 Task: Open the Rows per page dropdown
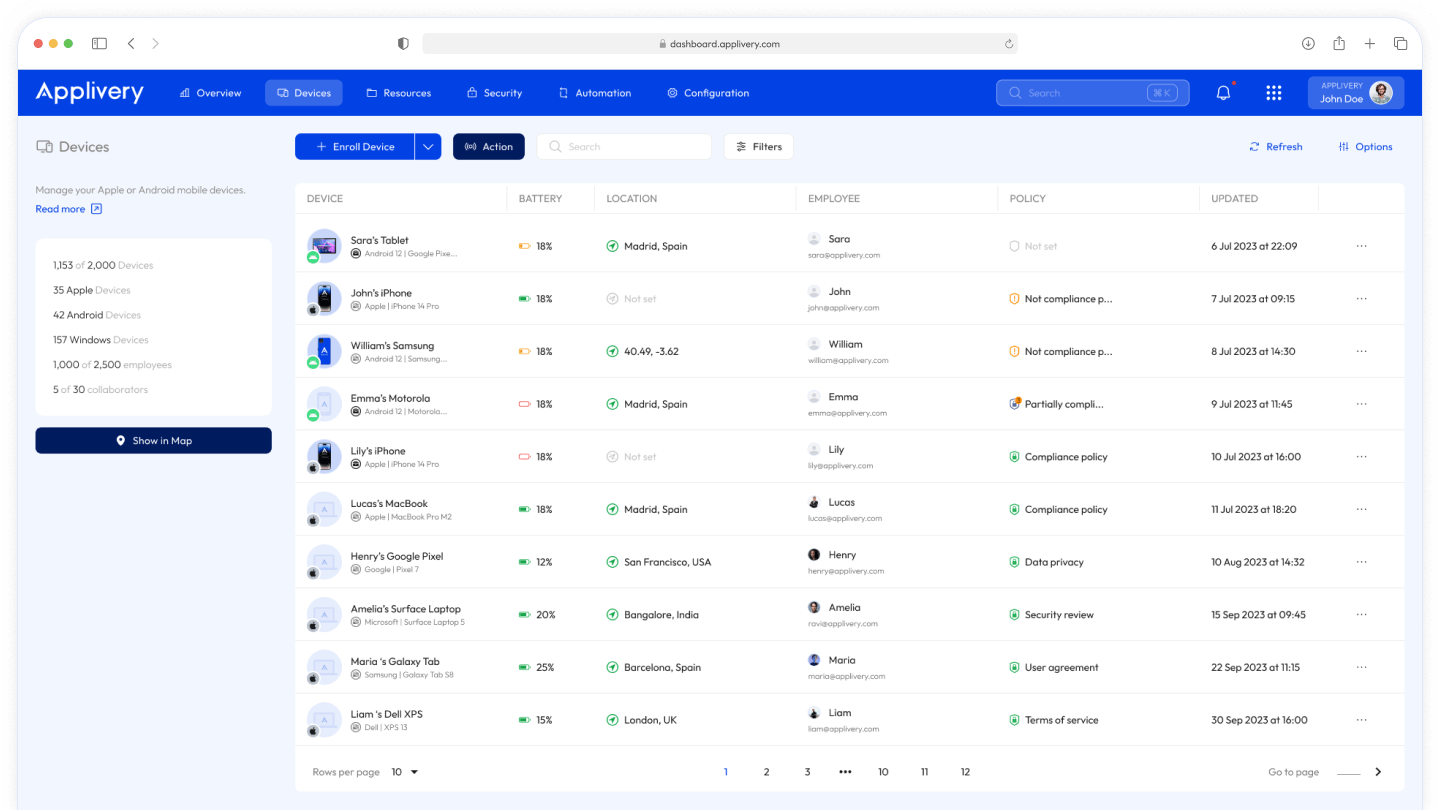[x=405, y=772]
